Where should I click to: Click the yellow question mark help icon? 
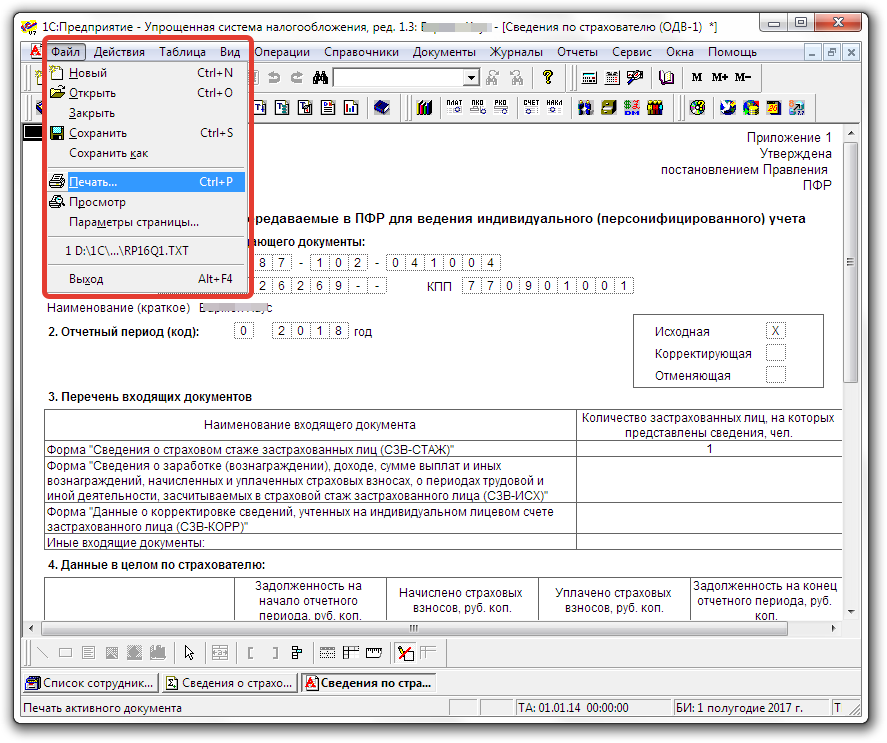(547, 77)
